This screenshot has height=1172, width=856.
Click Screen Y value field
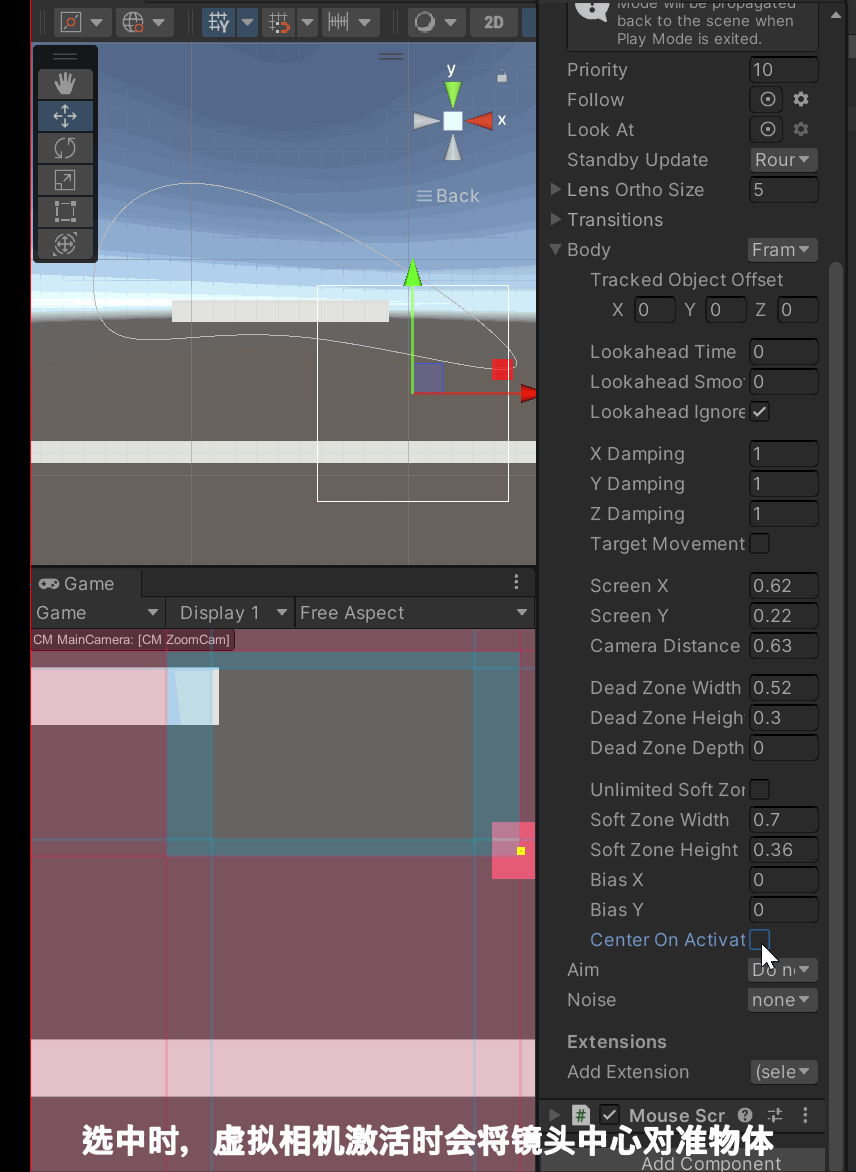tap(783, 616)
